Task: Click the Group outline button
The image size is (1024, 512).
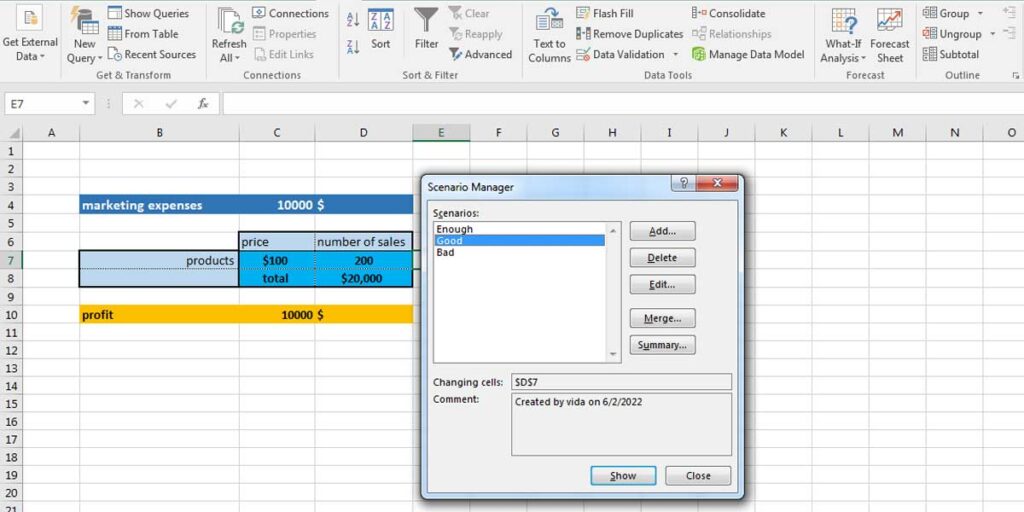Action: (946, 13)
